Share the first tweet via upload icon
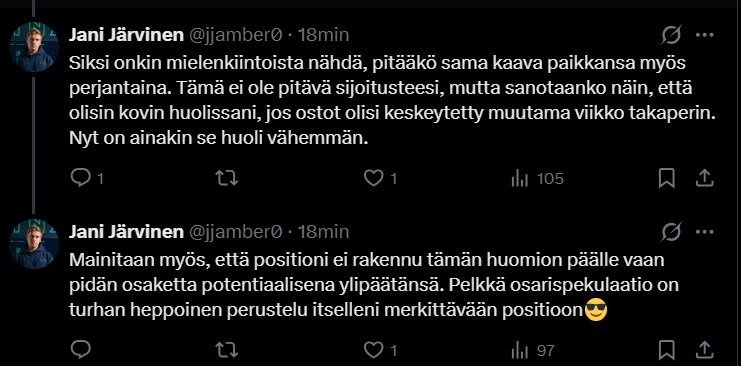The height and width of the screenshot is (366, 741). [704, 178]
